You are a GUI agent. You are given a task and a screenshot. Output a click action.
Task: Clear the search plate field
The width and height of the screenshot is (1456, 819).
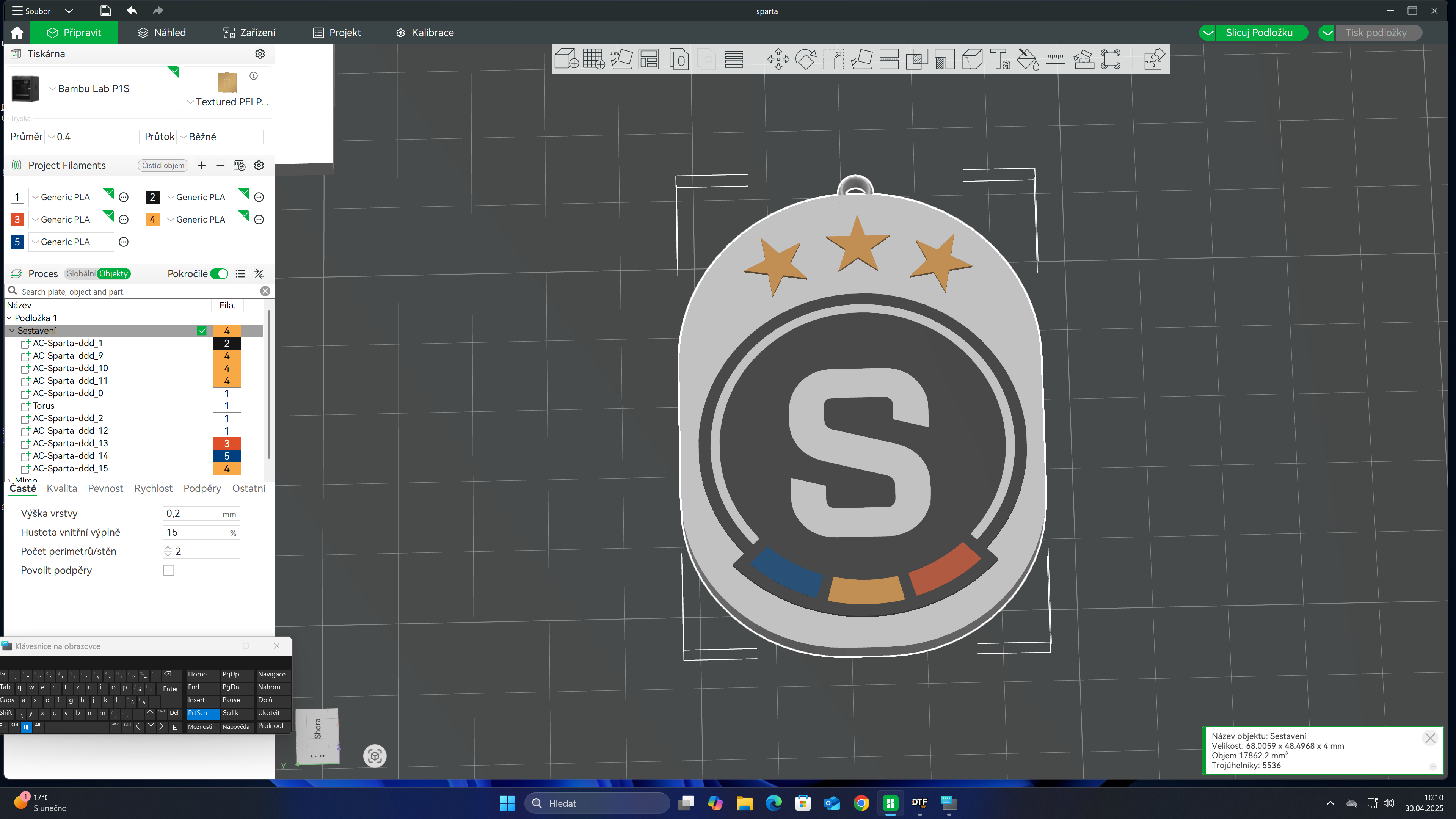point(265,291)
